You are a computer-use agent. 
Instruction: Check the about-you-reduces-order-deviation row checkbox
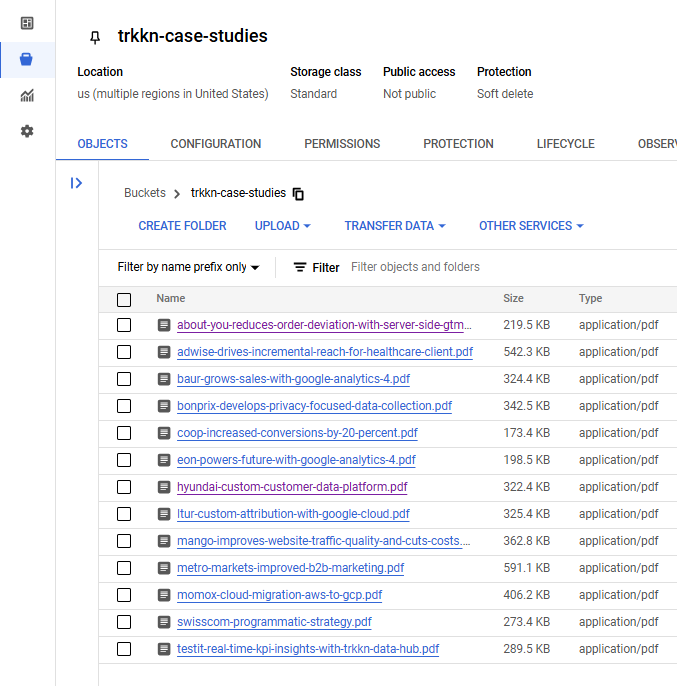point(124,325)
